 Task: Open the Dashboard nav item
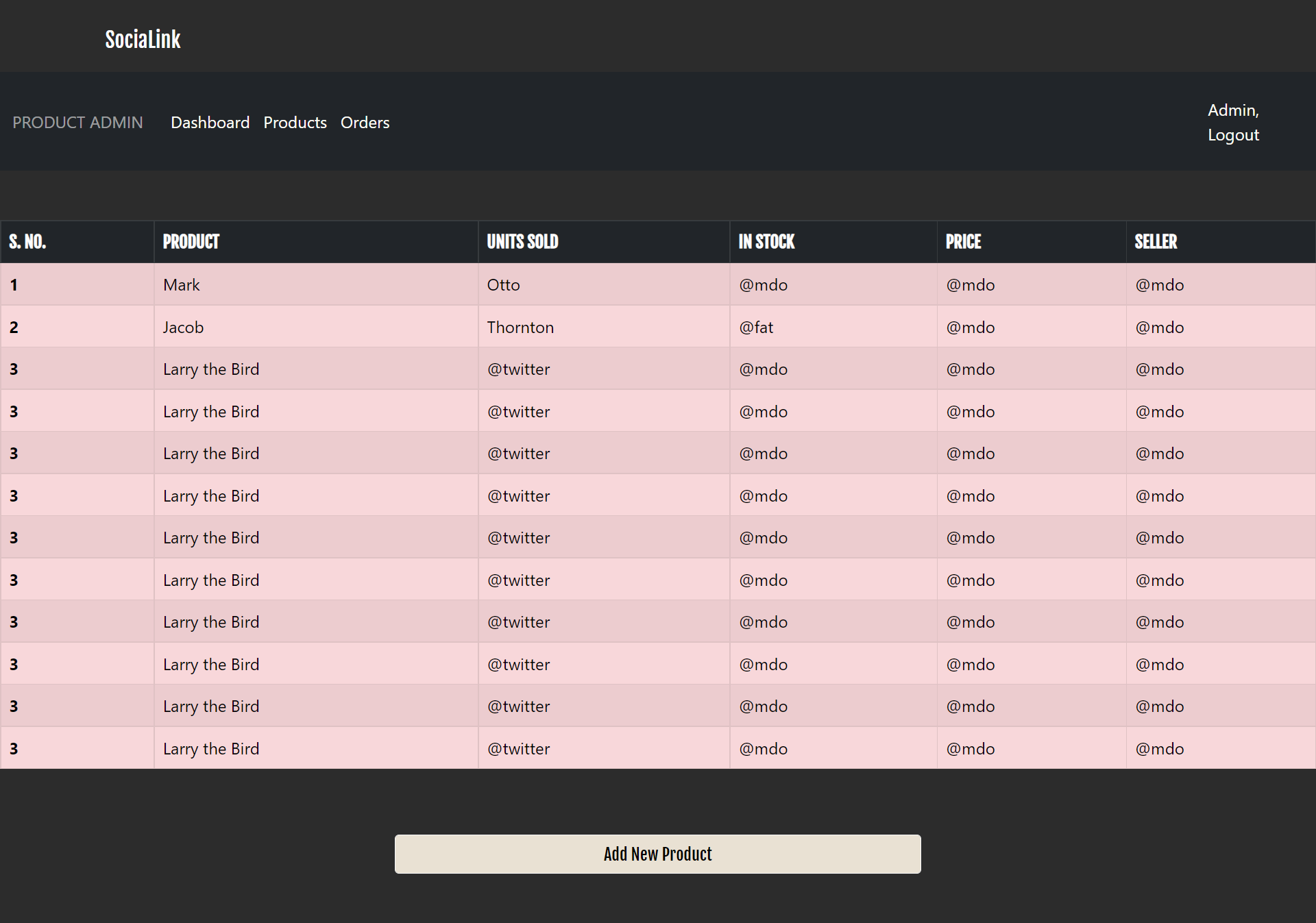point(210,123)
